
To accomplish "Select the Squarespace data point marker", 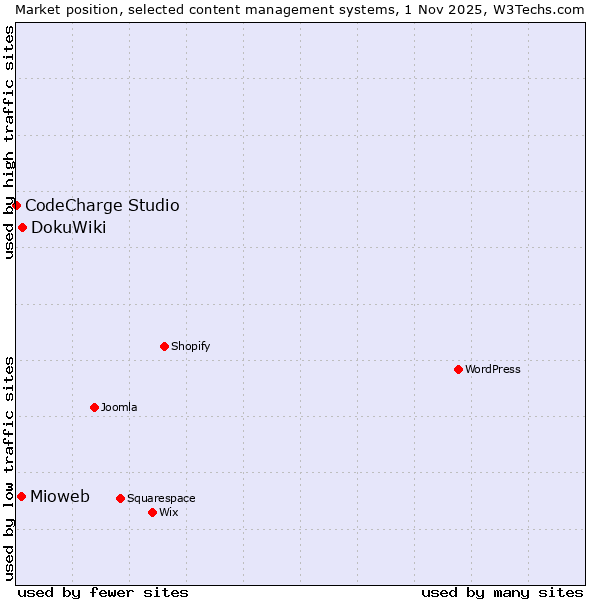I will tap(120, 498).
